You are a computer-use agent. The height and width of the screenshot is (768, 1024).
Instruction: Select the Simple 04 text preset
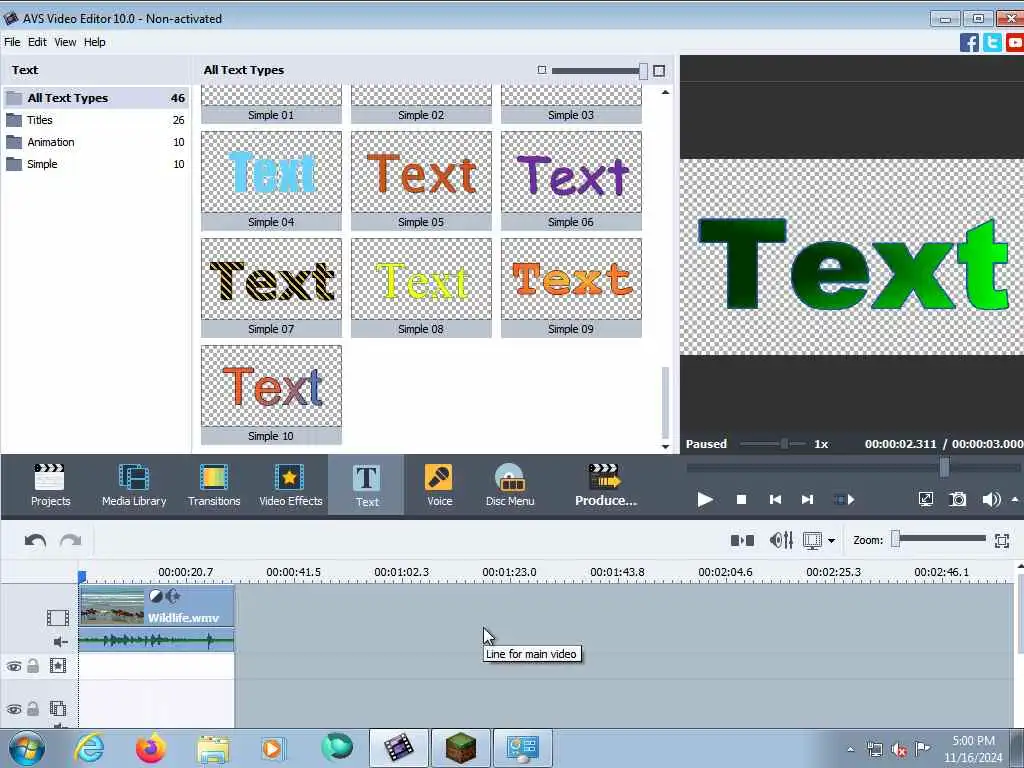click(271, 180)
